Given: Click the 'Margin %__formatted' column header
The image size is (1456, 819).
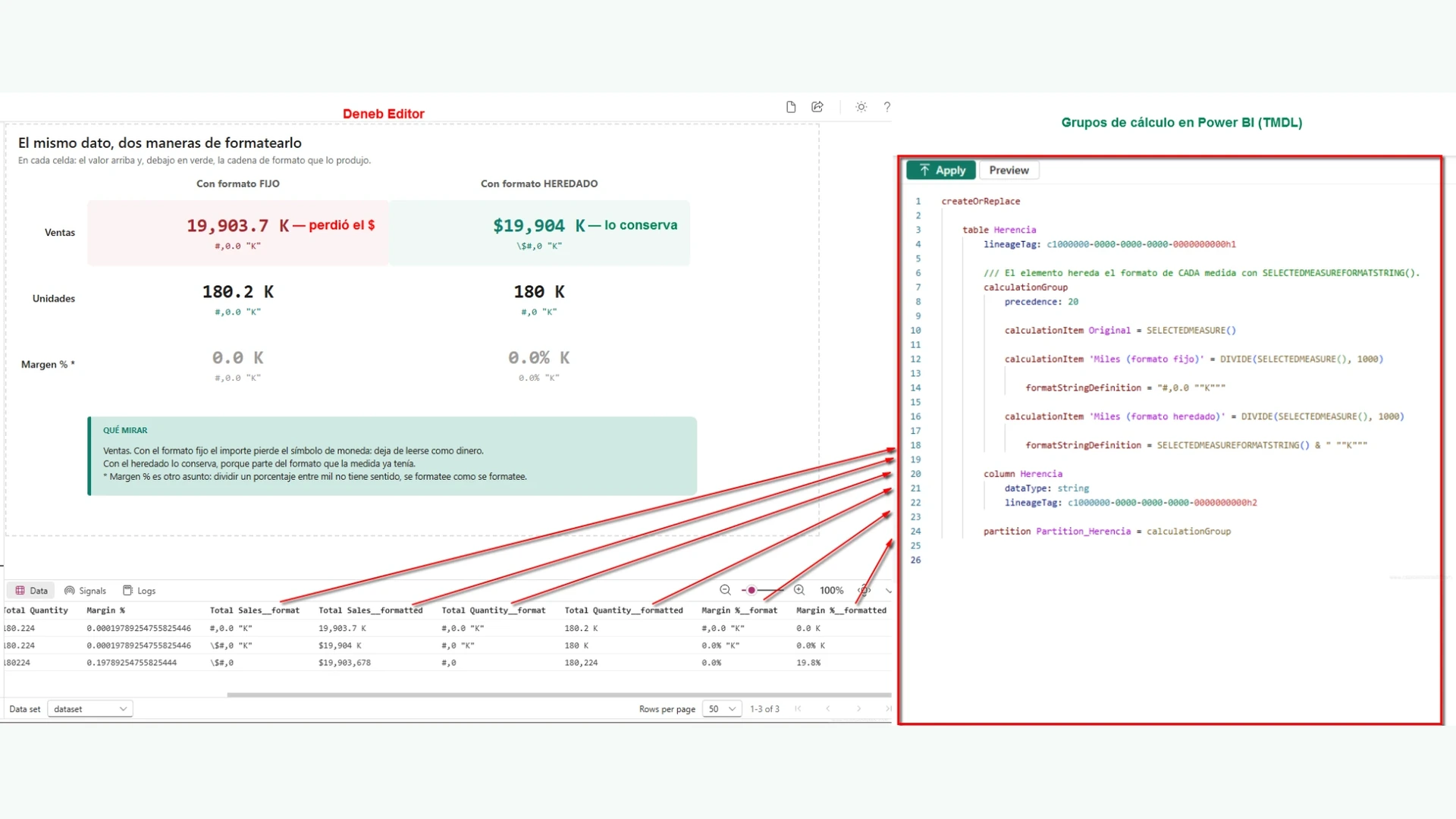Looking at the screenshot, I should [x=841, y=610].
